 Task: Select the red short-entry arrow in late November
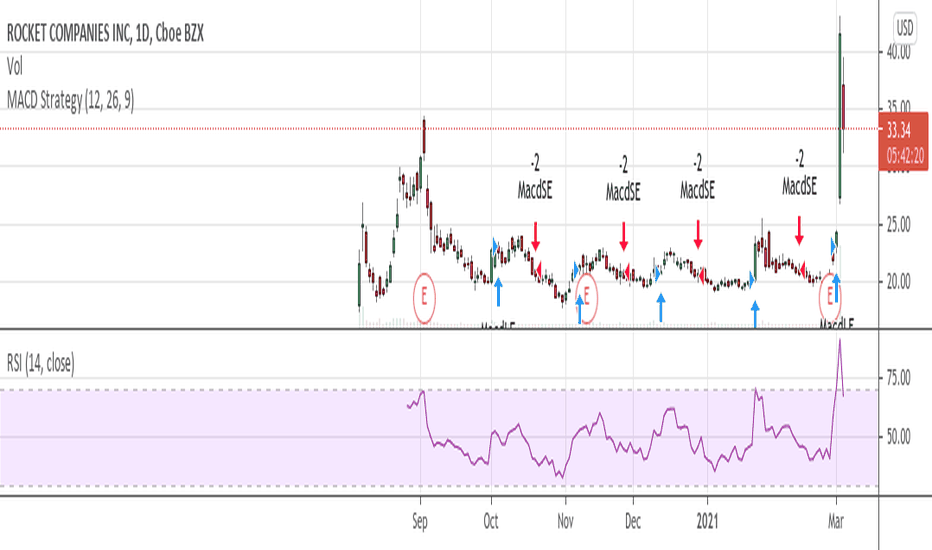coord(624,236)
